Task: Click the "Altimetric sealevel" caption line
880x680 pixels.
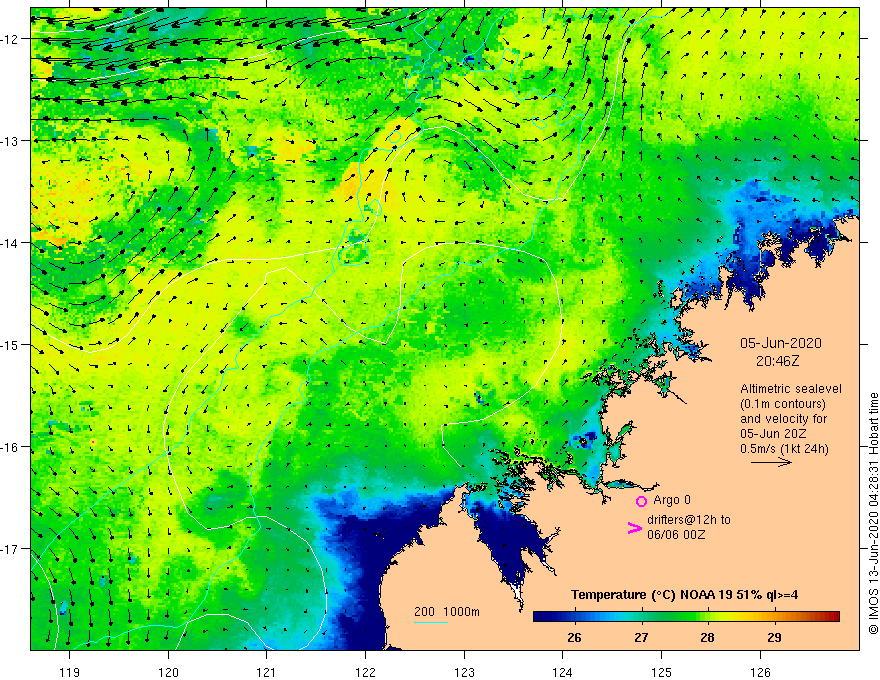Action: (x=791, y=389)
